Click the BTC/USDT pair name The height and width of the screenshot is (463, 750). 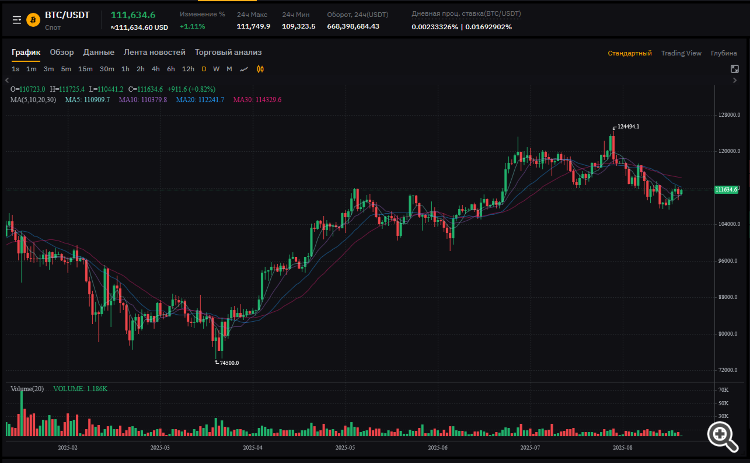click(x=66, y=15)
